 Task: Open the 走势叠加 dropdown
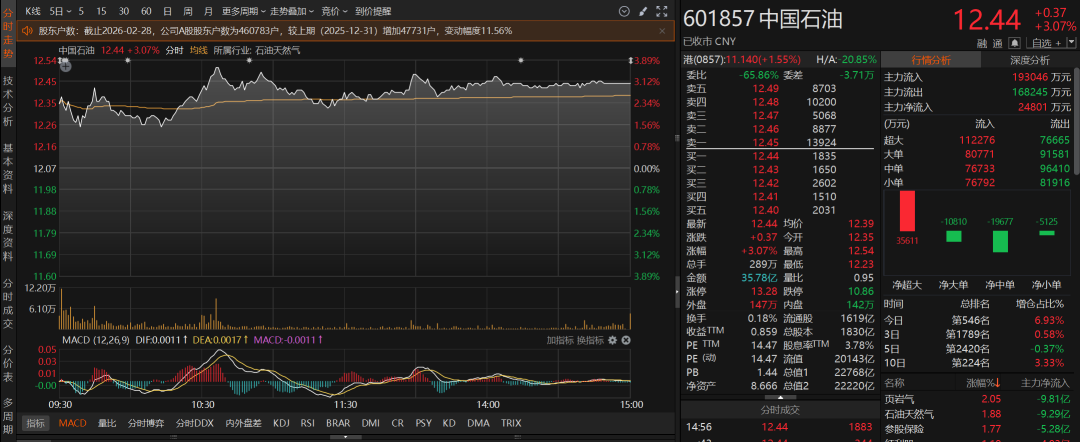point(291,11)
